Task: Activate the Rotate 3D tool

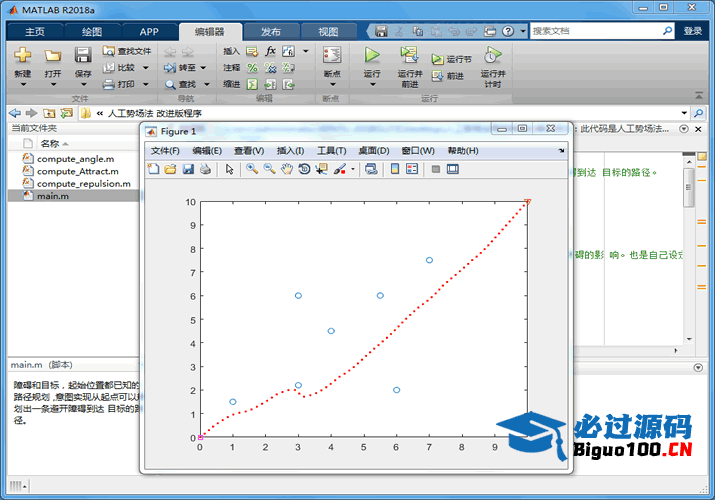Action: 304,169
